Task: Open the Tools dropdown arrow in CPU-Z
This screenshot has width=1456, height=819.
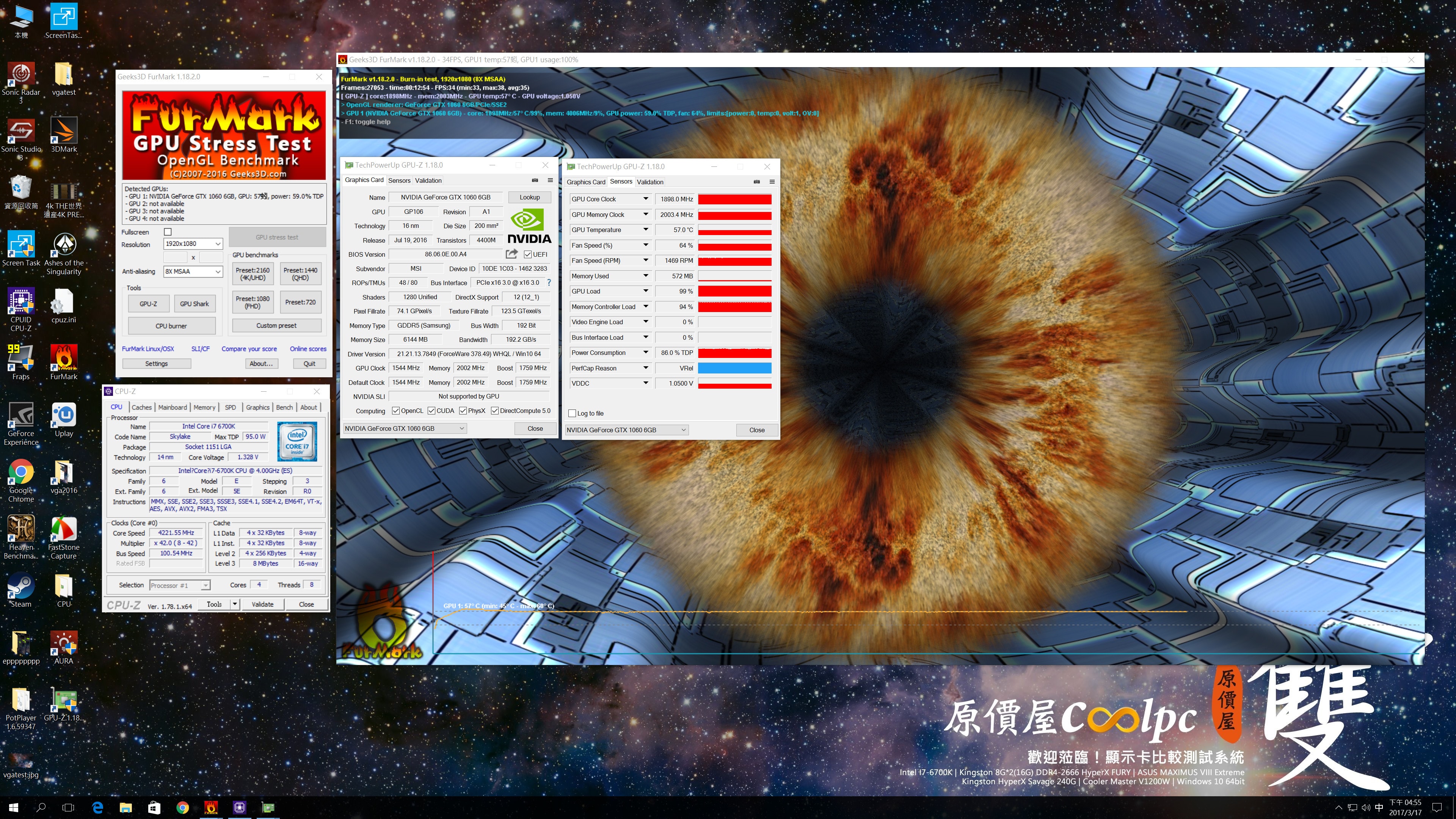Action: 235,604
